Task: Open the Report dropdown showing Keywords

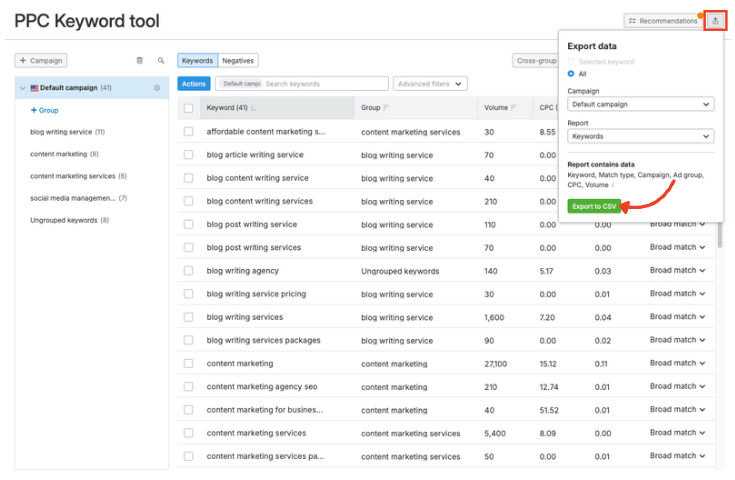Action: tap(640, 136)
